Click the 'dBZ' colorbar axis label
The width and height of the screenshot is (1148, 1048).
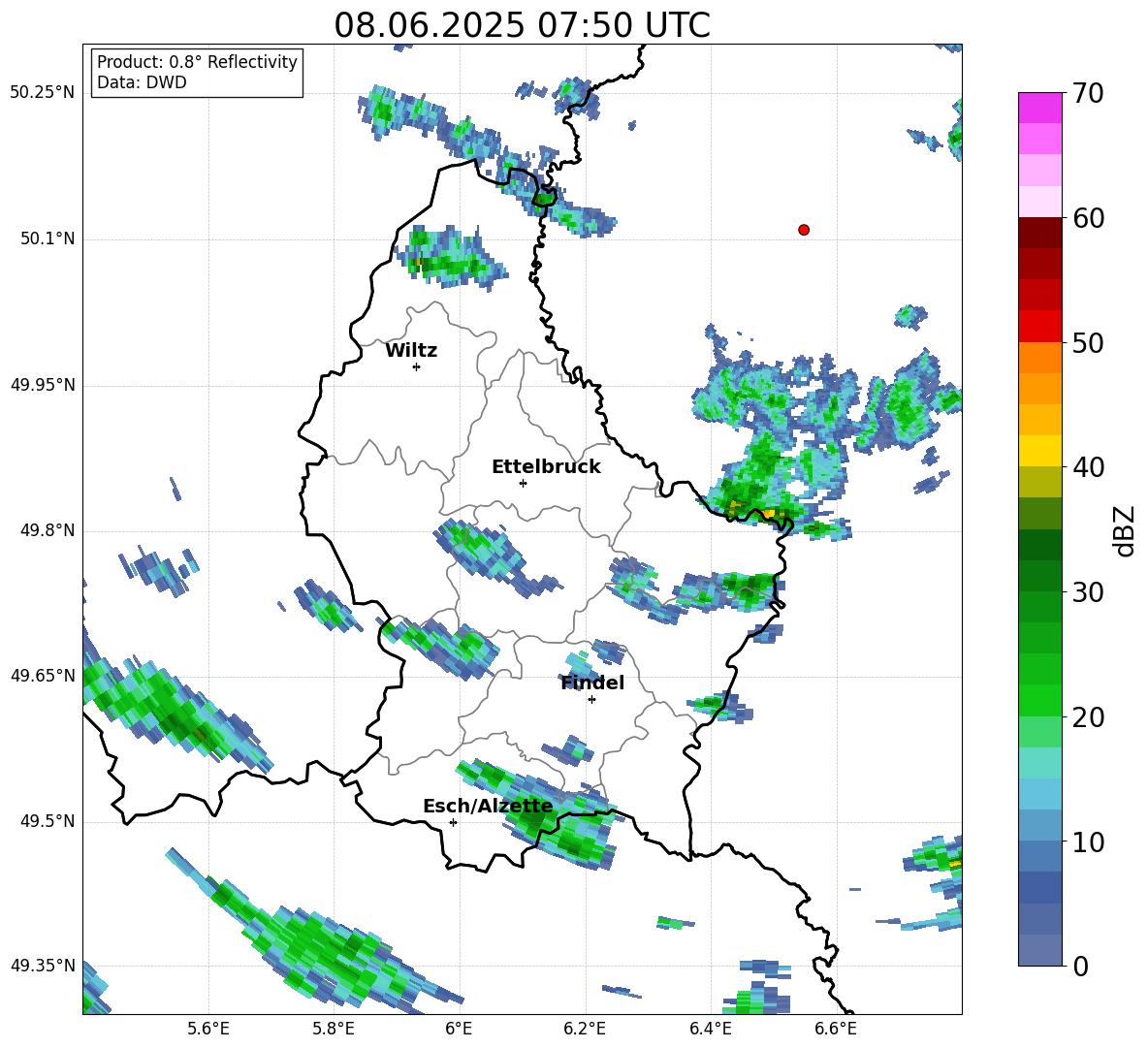(1126, 530)
